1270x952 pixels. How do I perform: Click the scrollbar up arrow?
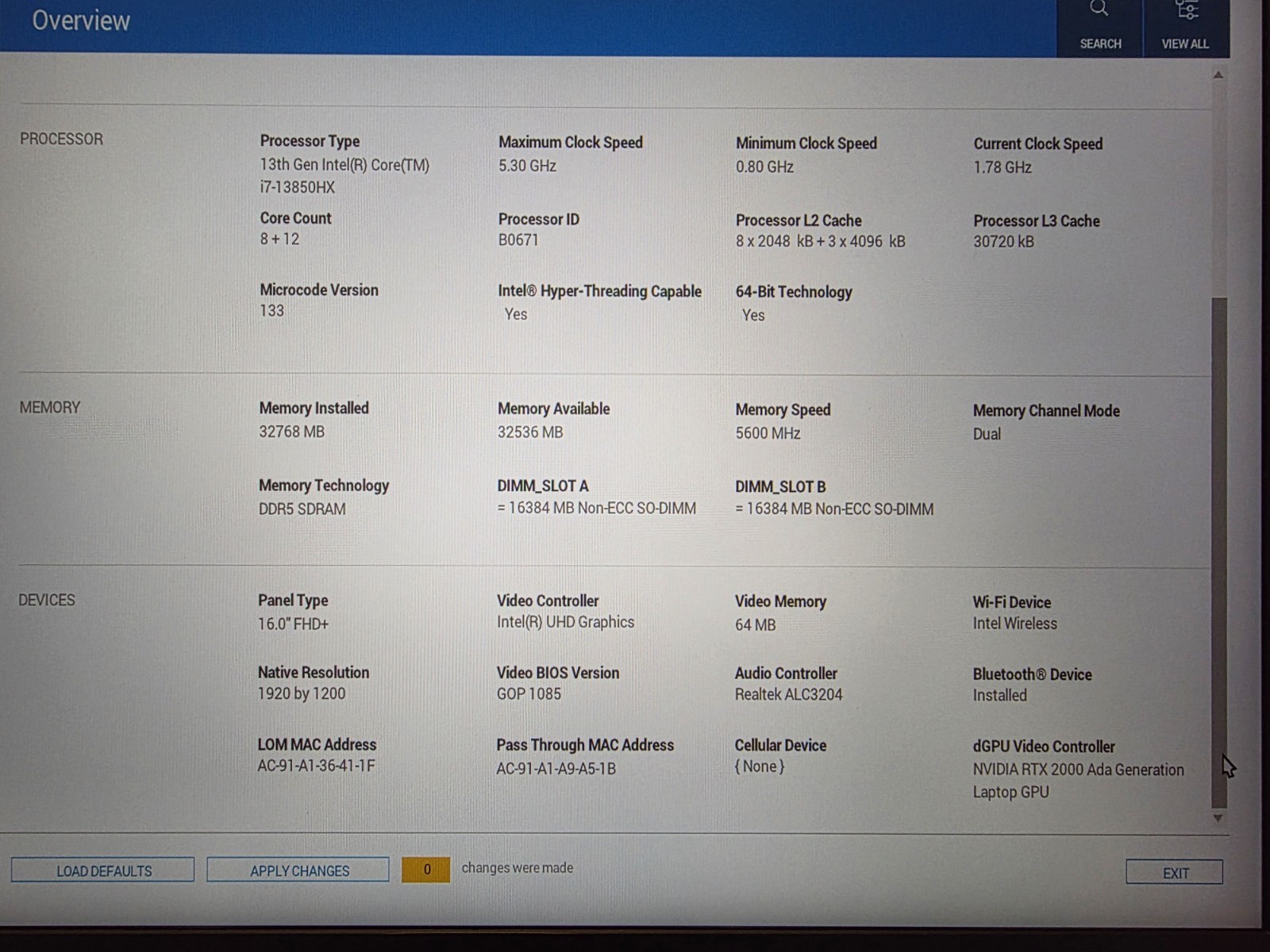[x=1218, y=75]
